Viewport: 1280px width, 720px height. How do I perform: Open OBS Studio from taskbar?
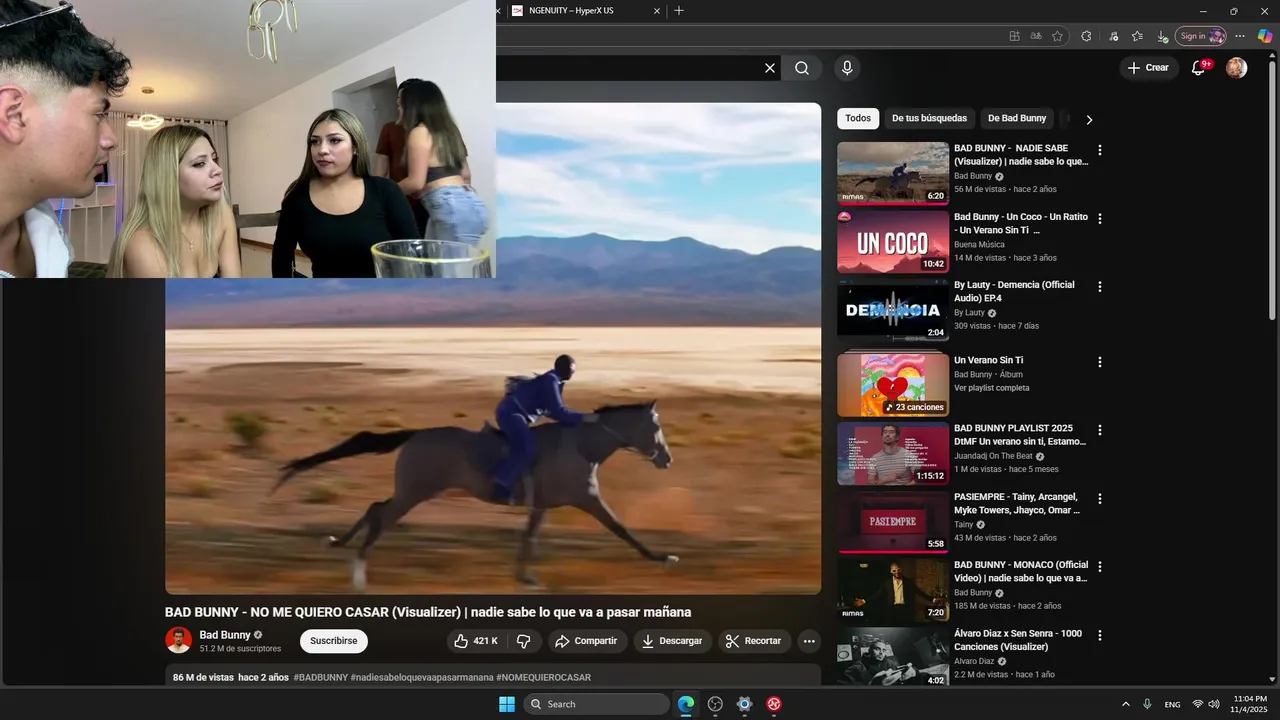(x=715, y=704)
